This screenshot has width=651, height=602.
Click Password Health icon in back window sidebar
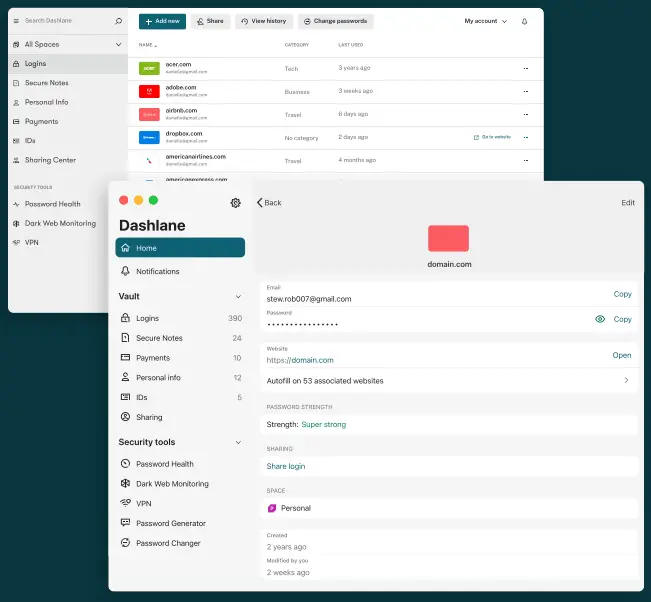16,204
